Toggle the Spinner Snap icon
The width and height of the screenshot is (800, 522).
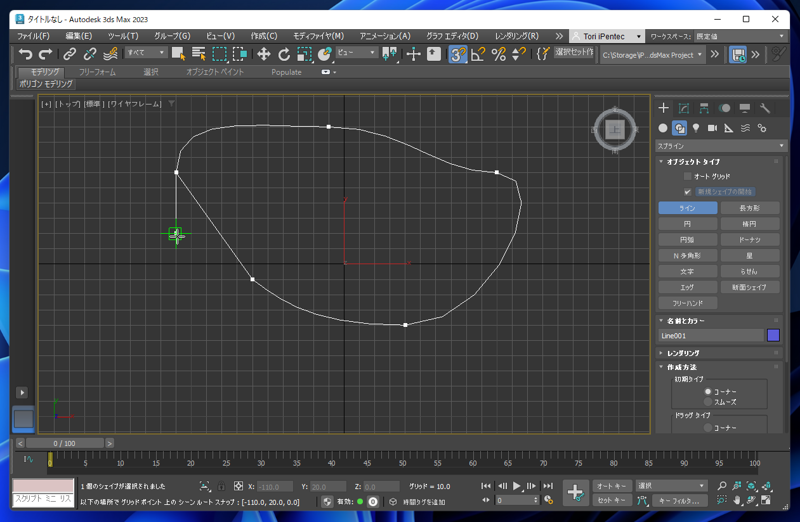pyautogui.click(x=519, y=54)
